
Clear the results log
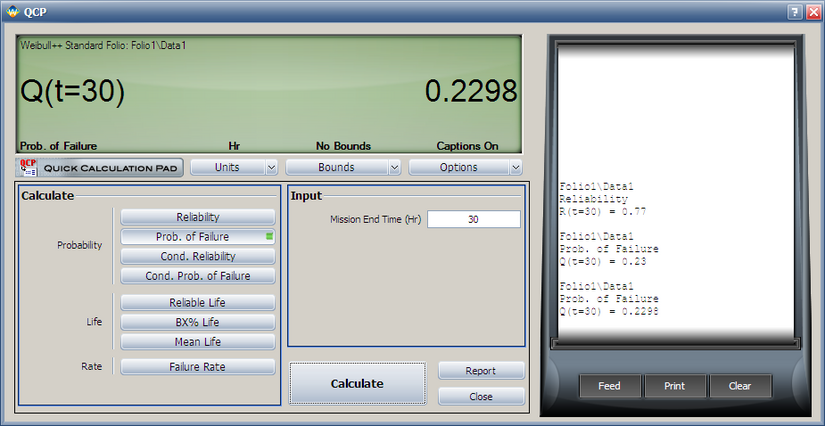point(739,386)
